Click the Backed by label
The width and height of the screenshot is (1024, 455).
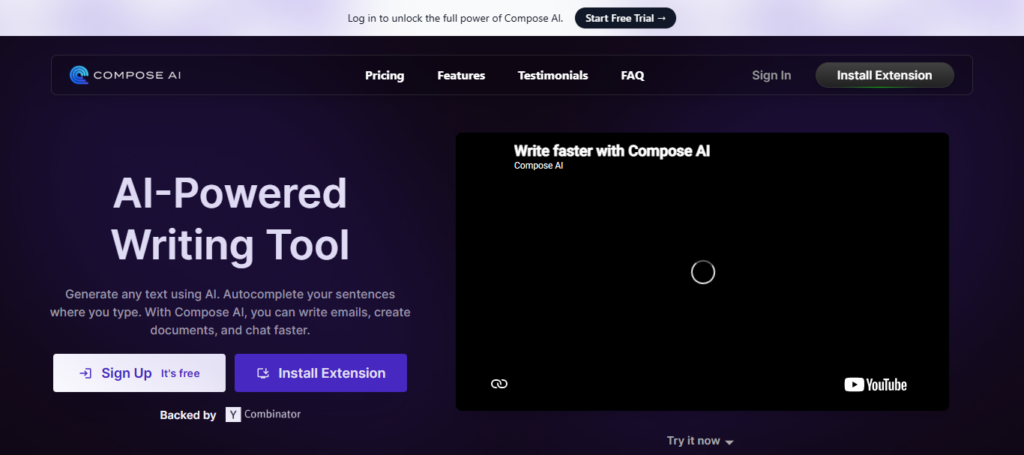click(188, 415)
